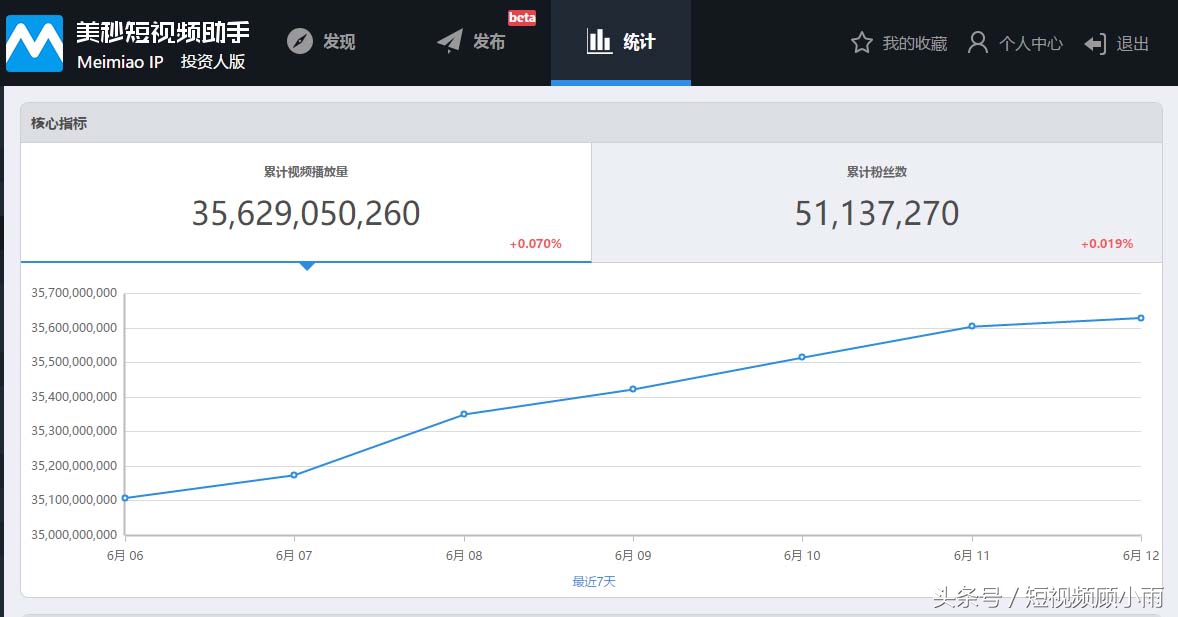The width and height of the screenshot is (1178, 617).
Task: Select the 累计视频播放量 metric panel
Action: tap(306, 202)
